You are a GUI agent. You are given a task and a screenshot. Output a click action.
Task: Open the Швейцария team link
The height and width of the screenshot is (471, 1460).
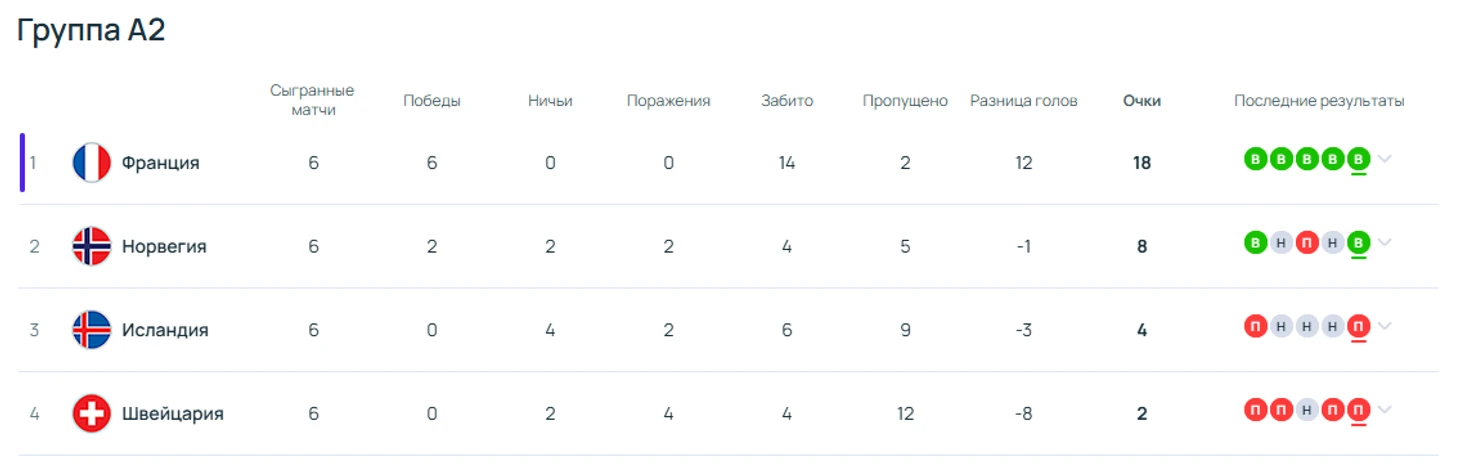[x=172, y=414]
